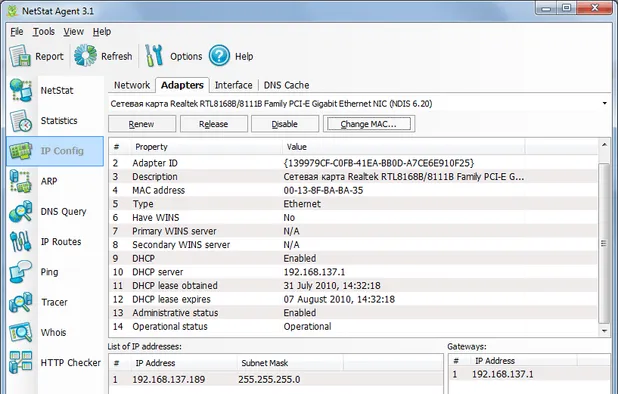
Task: Click the blue Help question icon
Action: (x=219, y=56)
